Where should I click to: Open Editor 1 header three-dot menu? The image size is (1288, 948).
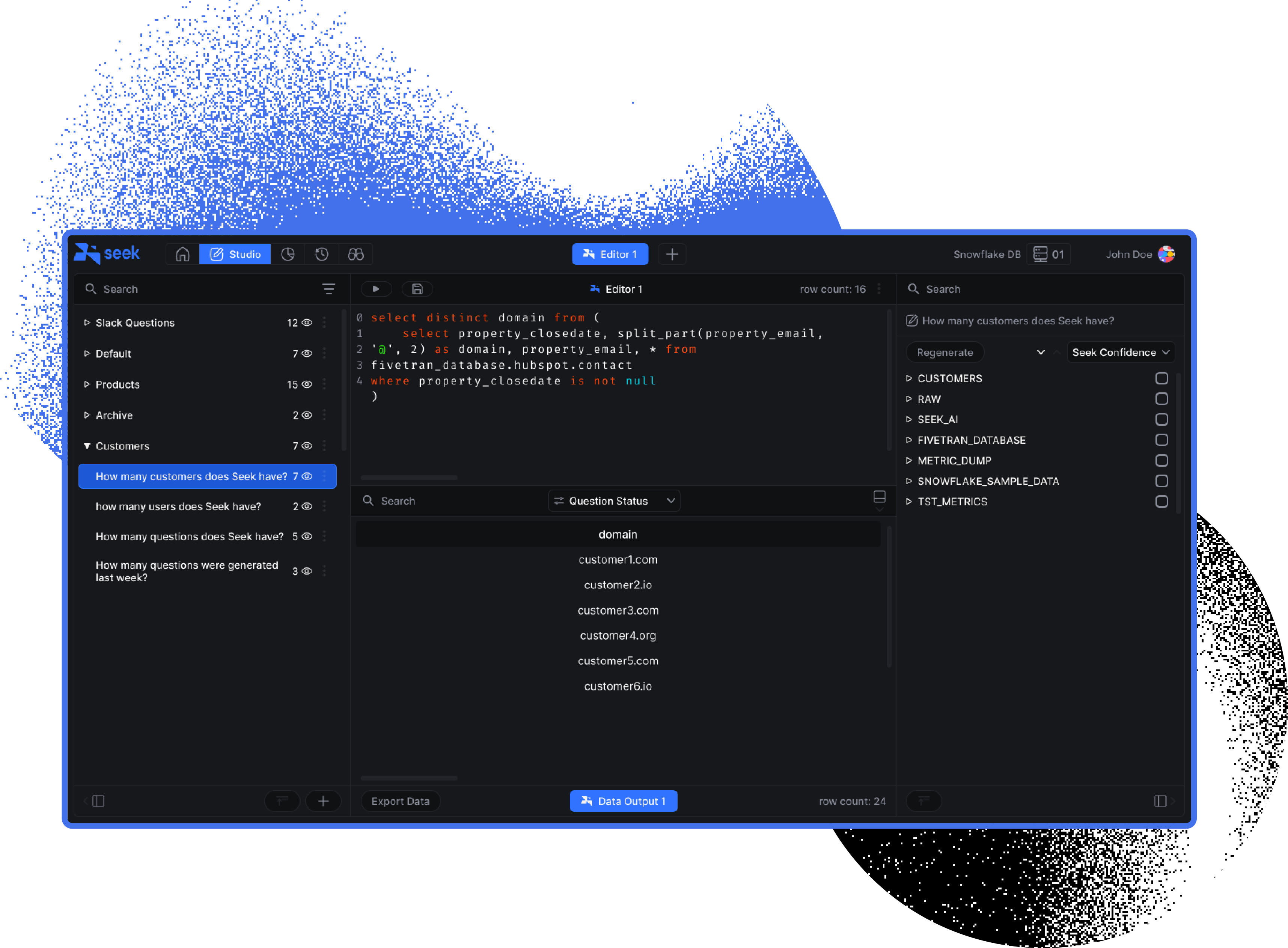pos(879,289)
